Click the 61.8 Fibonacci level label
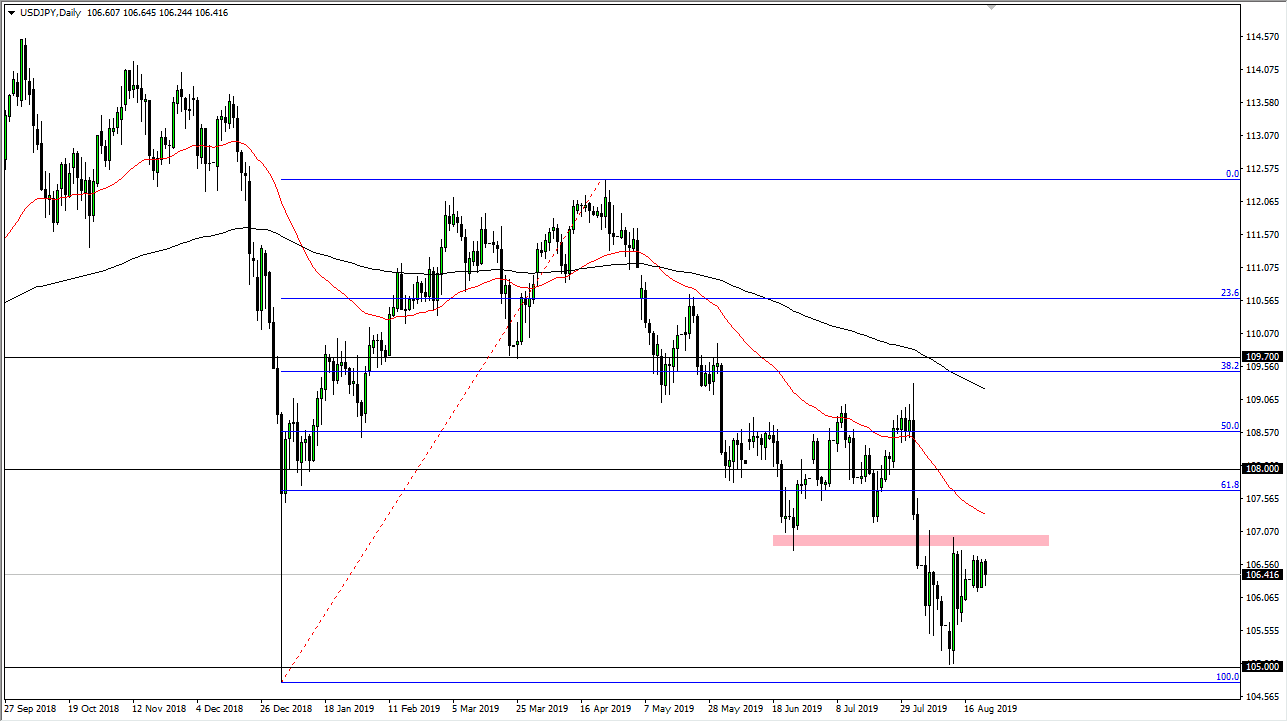The width and height of the screenshot is (1288, 722). [1232, 484]
